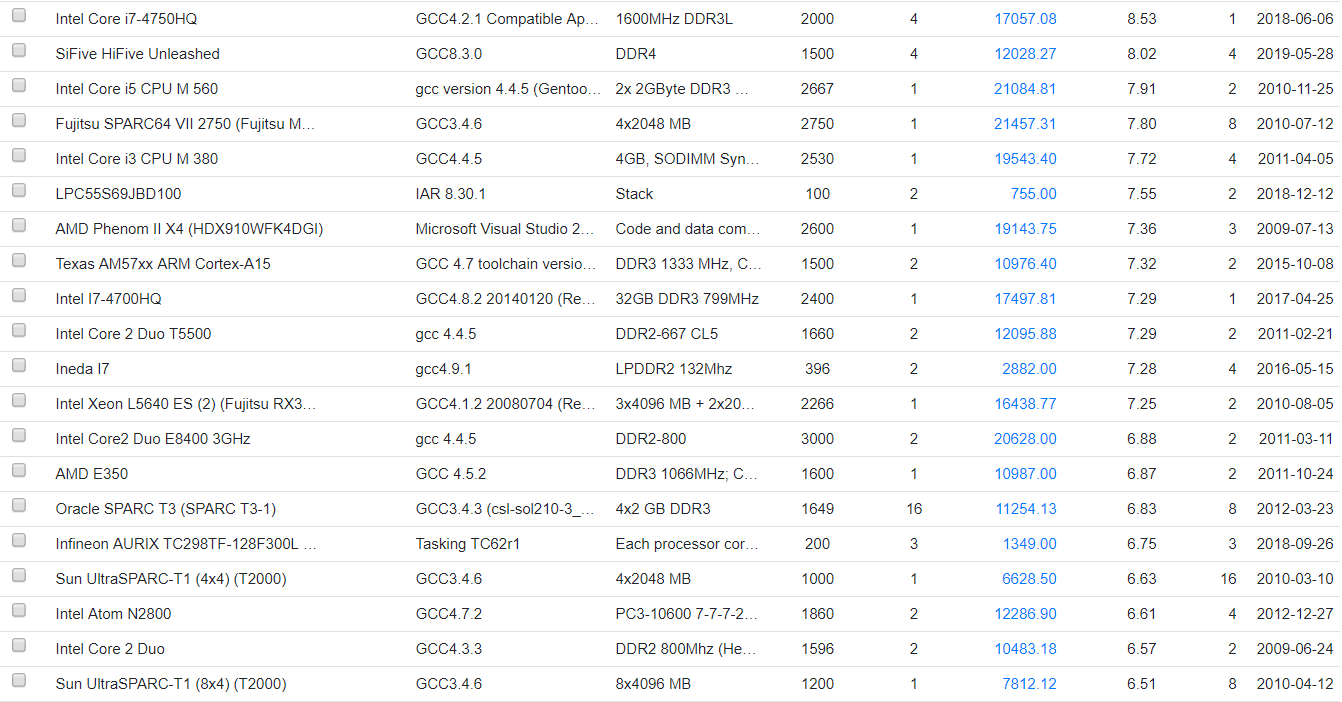Follow the 6628.50 score link
The image size is (1342, 702).
pos(1029,579)
